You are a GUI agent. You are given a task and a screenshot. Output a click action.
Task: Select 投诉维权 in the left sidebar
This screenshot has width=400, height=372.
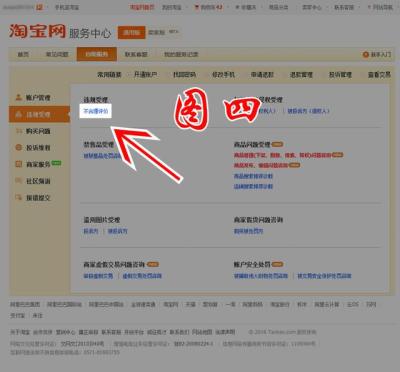pyautogui.click(x=38, y=147)
